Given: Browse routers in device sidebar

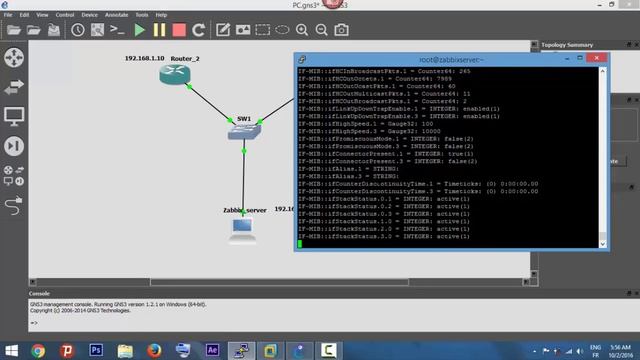Looking at the screenshot, I should [14, 58].
